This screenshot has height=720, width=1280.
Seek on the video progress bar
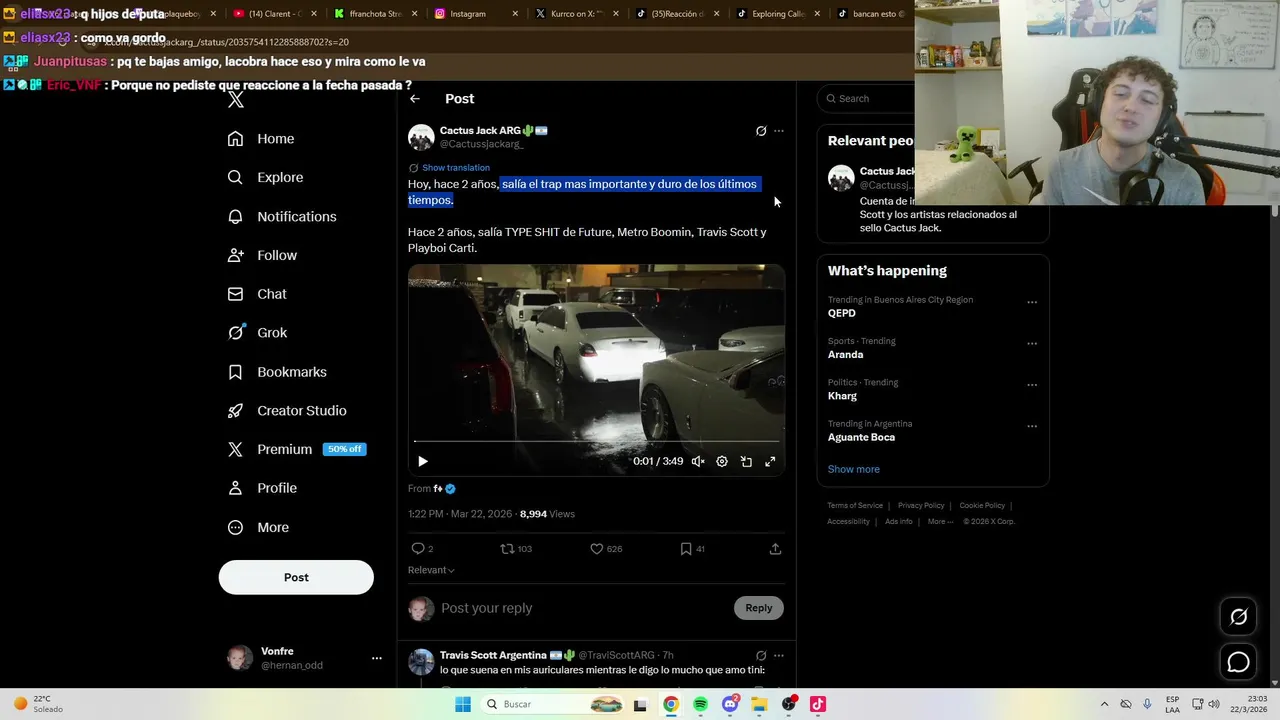596,441
